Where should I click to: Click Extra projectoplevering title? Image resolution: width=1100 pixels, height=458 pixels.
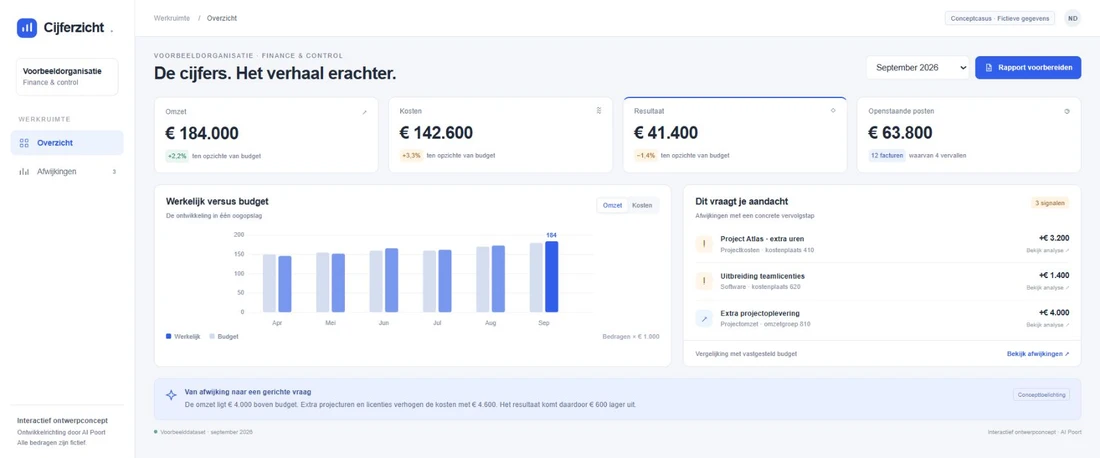click(760, 313)
